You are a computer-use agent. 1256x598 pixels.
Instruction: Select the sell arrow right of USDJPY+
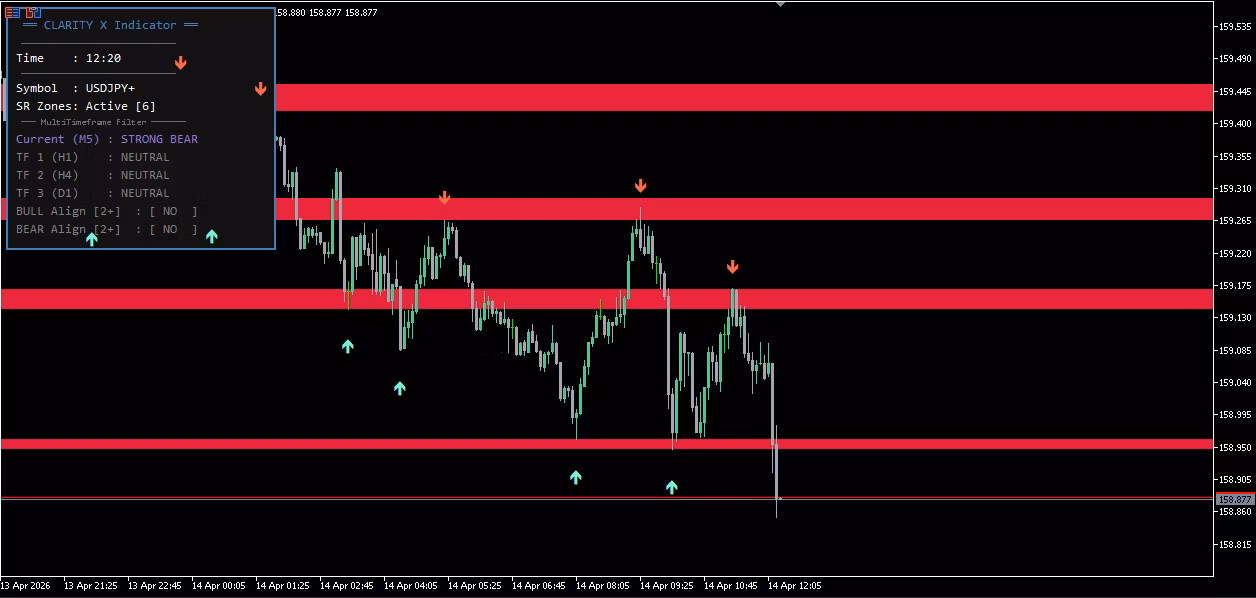(260, 89)
